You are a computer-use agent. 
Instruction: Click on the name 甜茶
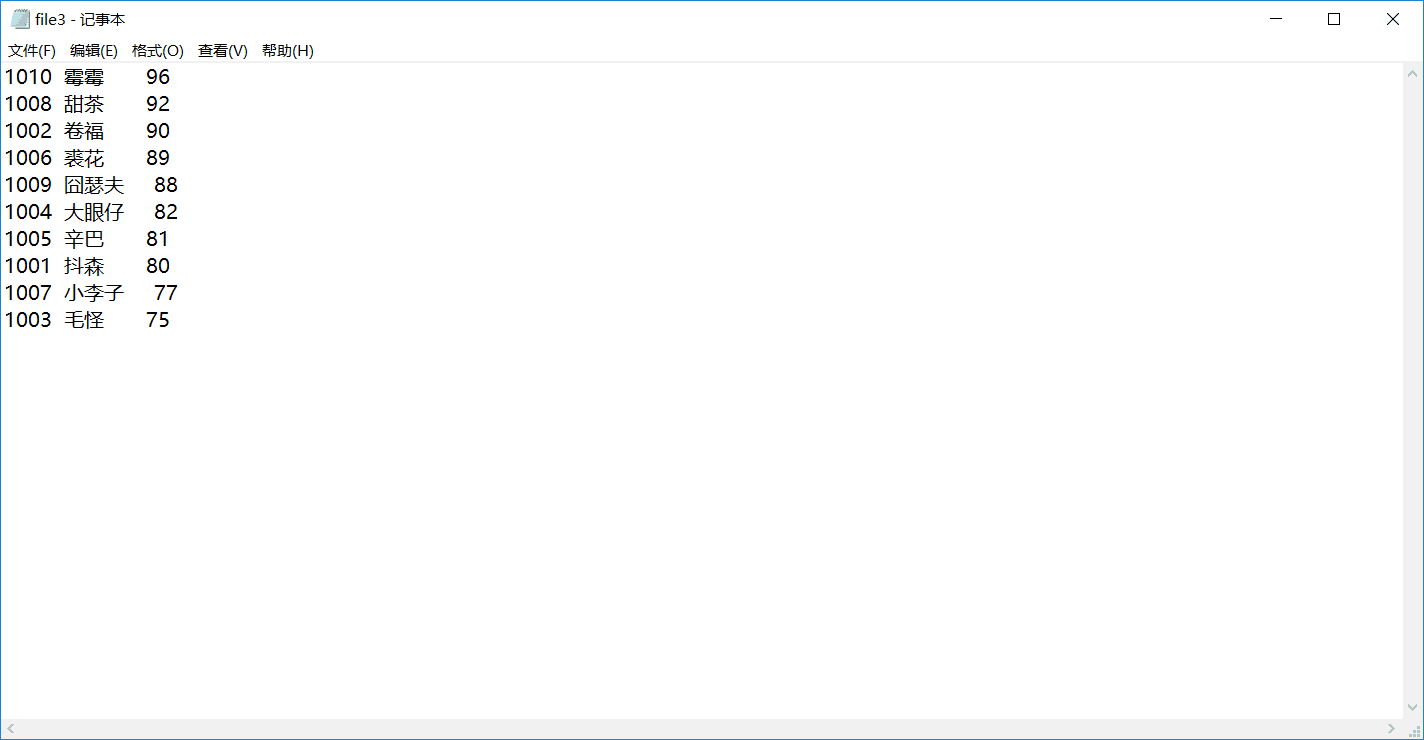click(x=84, y=104)
